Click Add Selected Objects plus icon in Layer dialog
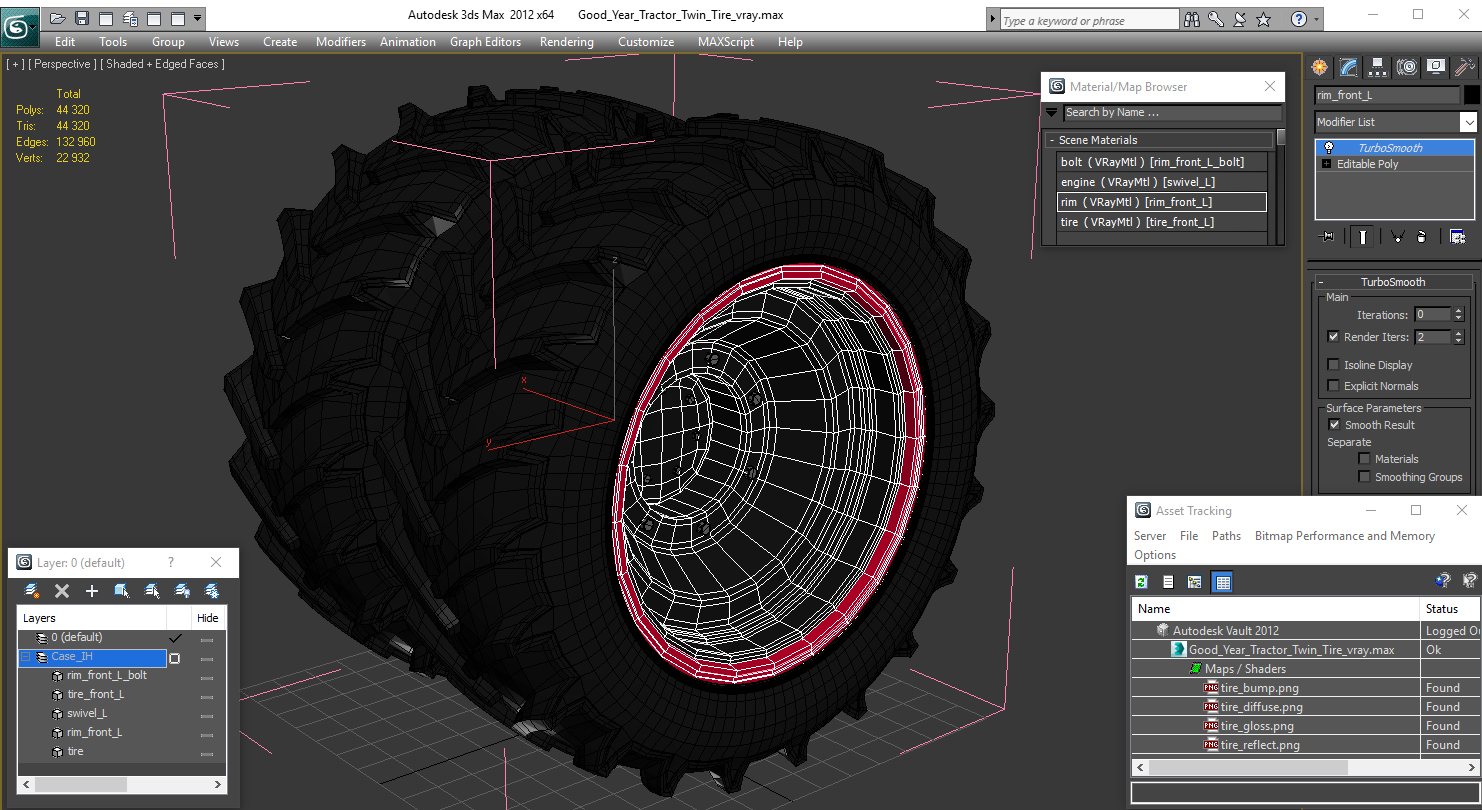Image resolution: width=1482 pixels, height=810 pixels. pyautogui.click(x=91, y=591)
